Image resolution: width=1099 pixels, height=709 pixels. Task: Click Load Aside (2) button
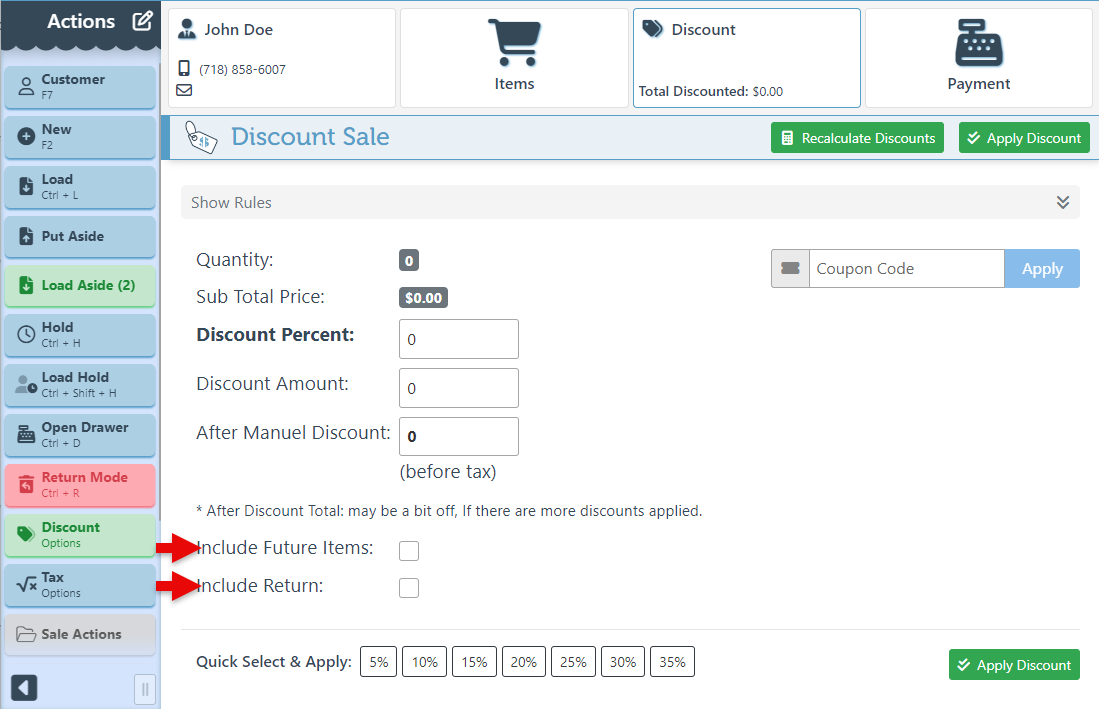coord(80,285)
